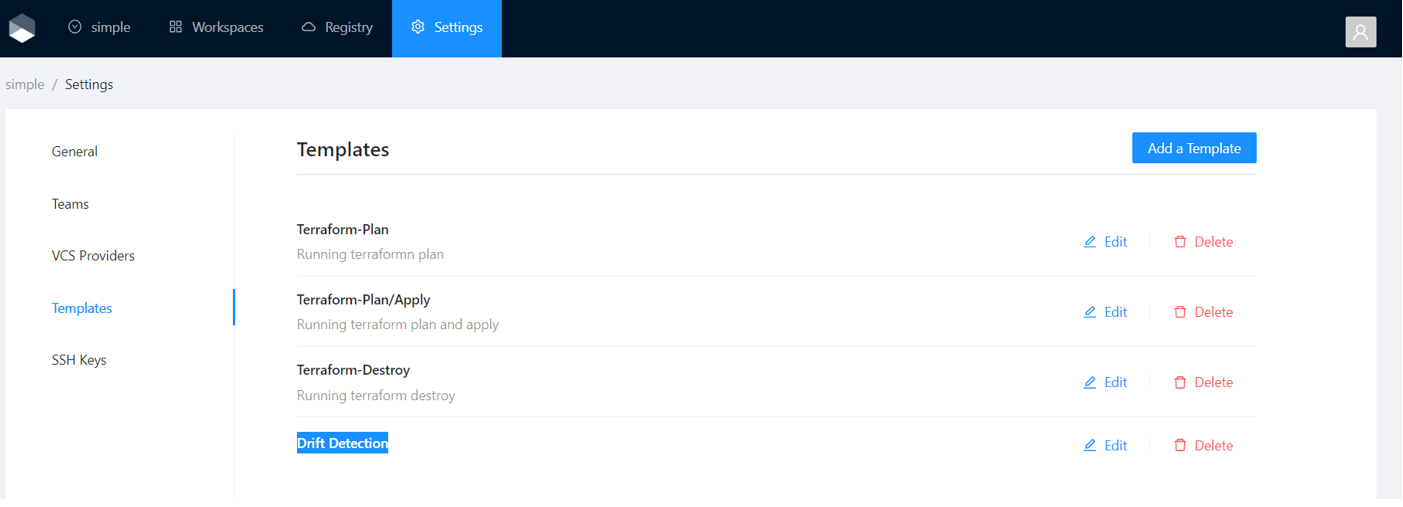
Task: Open the Workspaces menu
Action: point(216,27)
